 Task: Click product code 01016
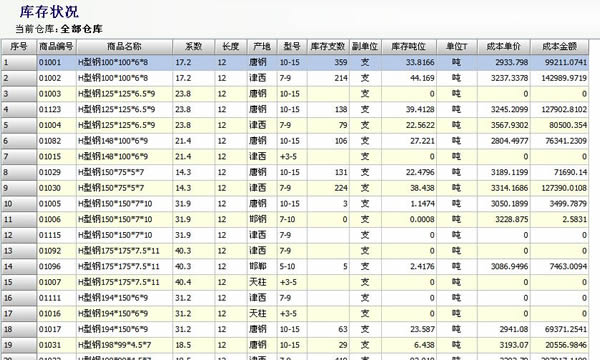click(50, 313)
